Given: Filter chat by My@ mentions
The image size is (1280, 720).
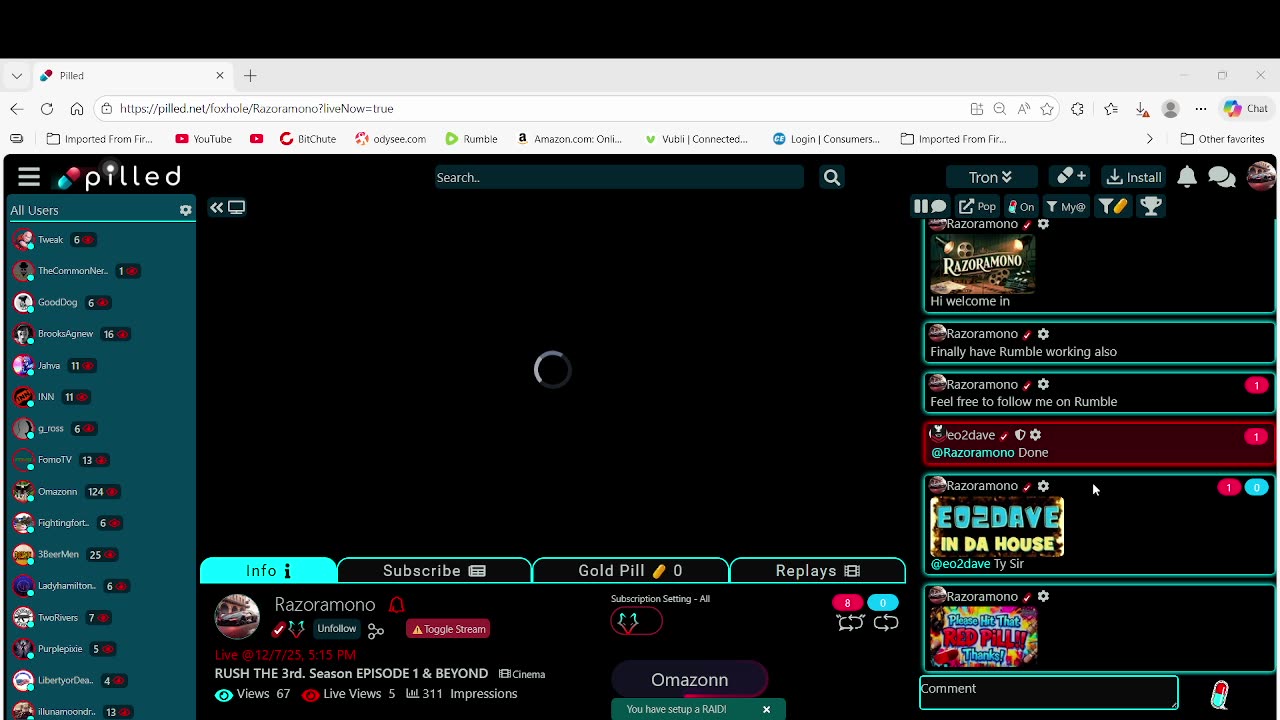Looking at the screenshot, I should 1065,207.
